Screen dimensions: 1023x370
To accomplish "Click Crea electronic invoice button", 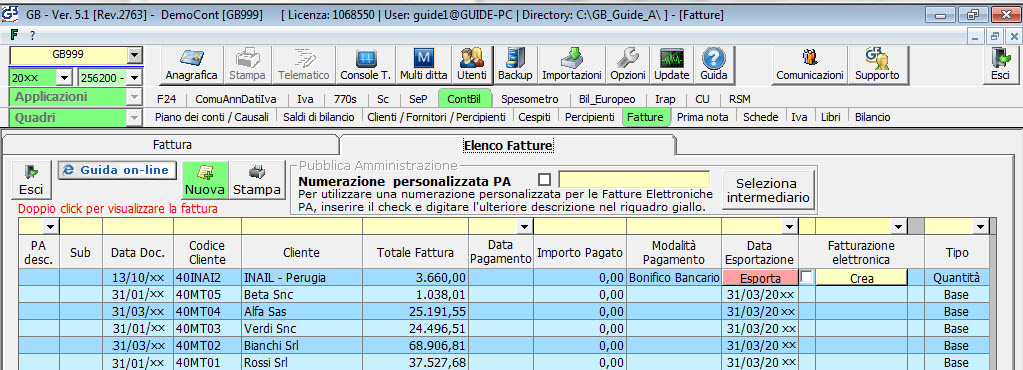I will tap(861, 277).
